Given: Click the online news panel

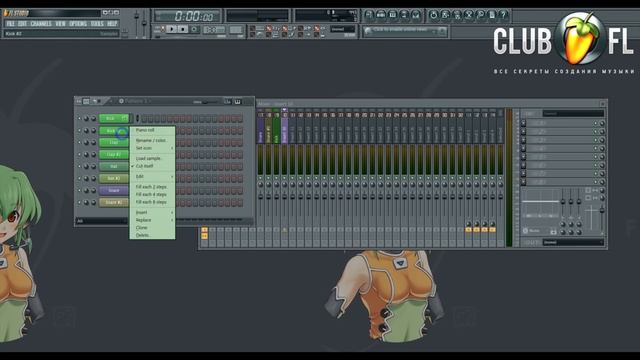Looking at the screenshot, I should pos(405,31).
